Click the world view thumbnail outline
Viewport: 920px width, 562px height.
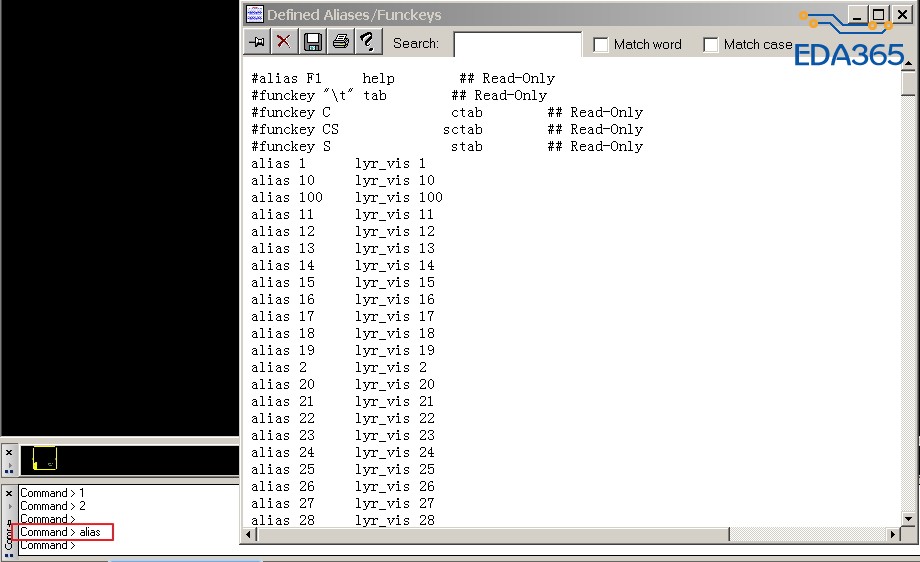tap(45, 458)
